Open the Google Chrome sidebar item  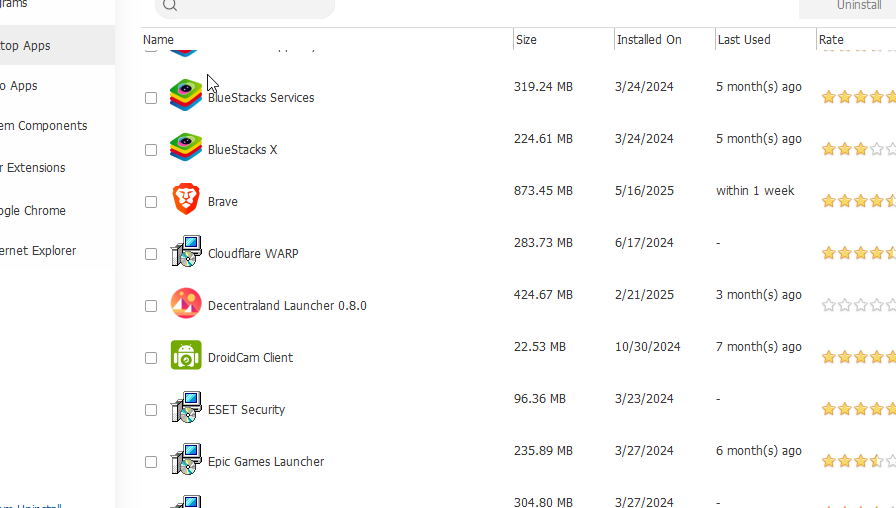[x=33, y=211]
